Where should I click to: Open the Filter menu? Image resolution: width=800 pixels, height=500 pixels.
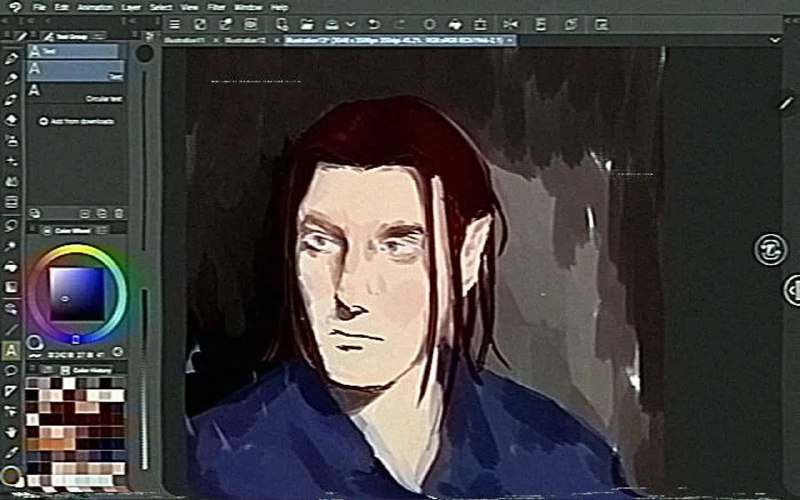pyautogui.click(x=216, y=7)
